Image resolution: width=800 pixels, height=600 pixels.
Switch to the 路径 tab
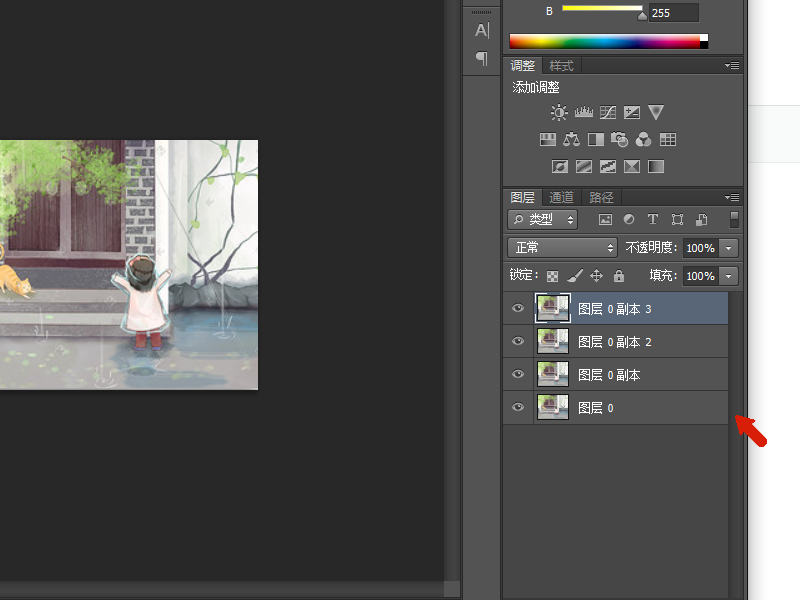click(601, 197)
